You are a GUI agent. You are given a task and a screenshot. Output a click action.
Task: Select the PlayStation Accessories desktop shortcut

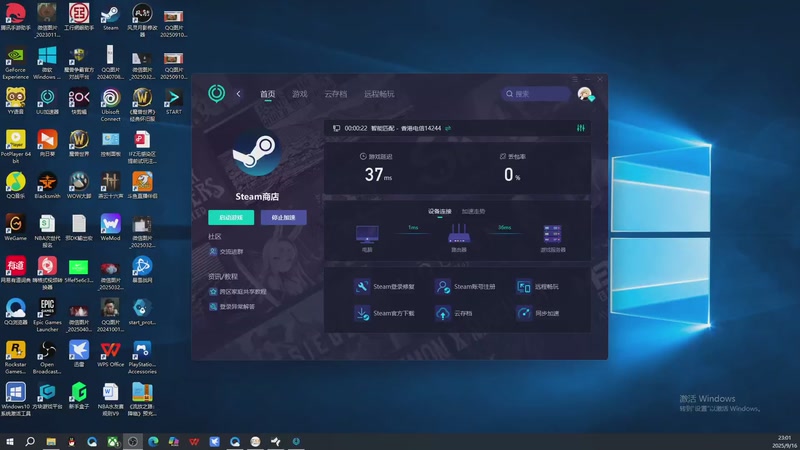click(x=142, y=357)
